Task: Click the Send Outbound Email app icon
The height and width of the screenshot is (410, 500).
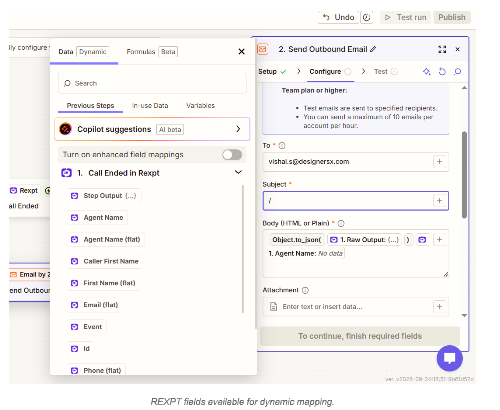Action: (263, 49)
